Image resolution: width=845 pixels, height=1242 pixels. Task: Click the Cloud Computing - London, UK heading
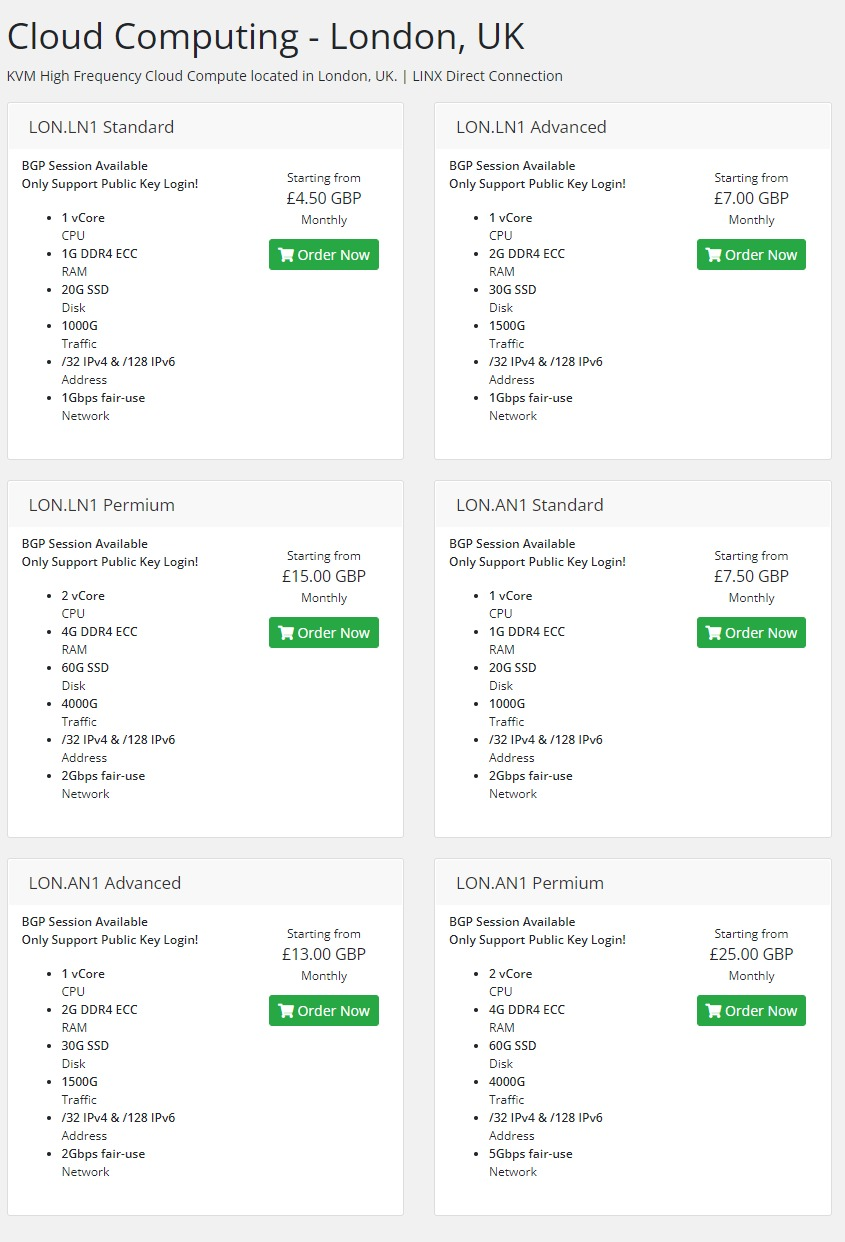coord(266,37)
